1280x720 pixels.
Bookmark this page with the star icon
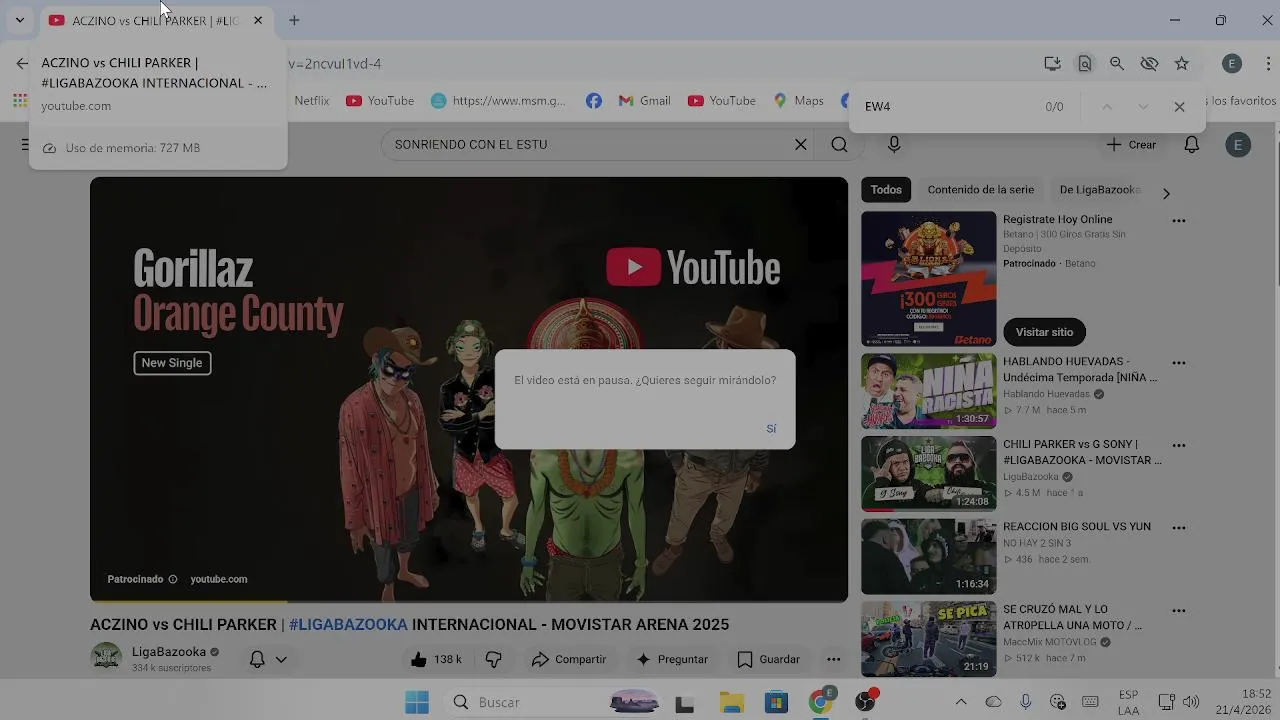click(1182, 63)
